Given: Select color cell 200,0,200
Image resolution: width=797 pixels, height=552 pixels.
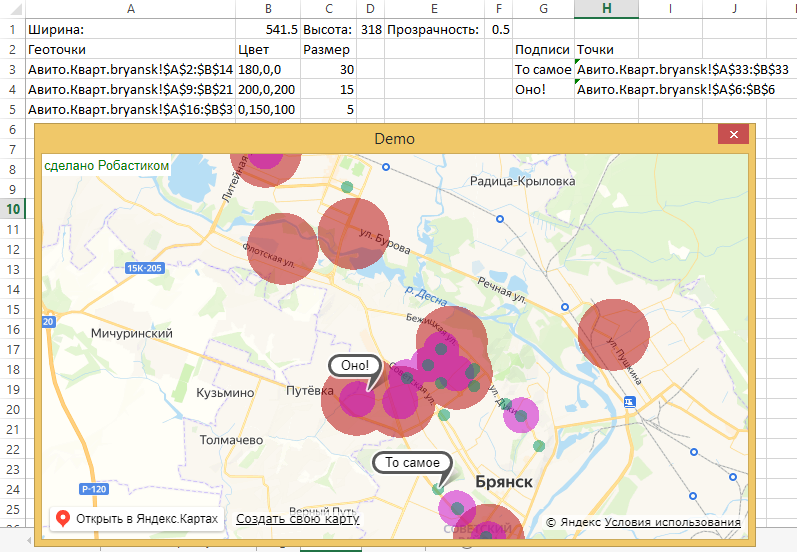Looking at the screenshot, I should pos(268,89).
